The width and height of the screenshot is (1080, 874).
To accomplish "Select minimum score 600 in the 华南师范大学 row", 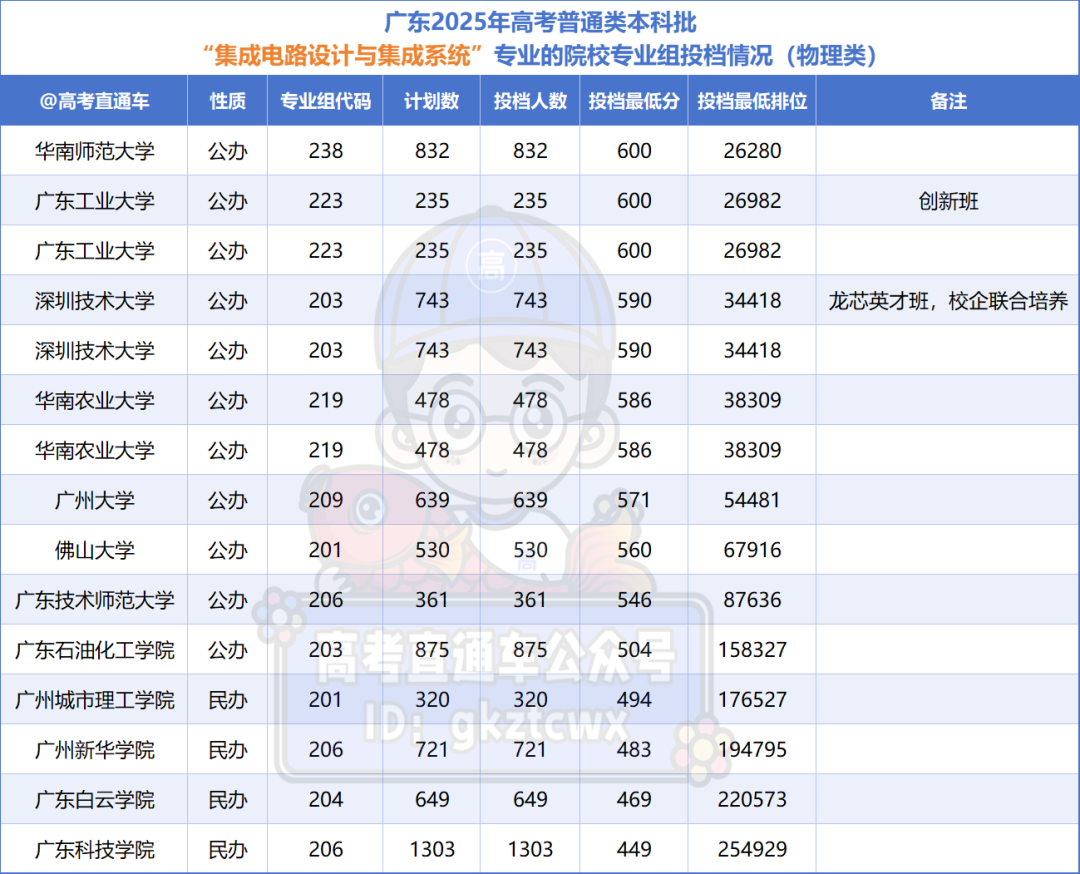I will [634, 151].
